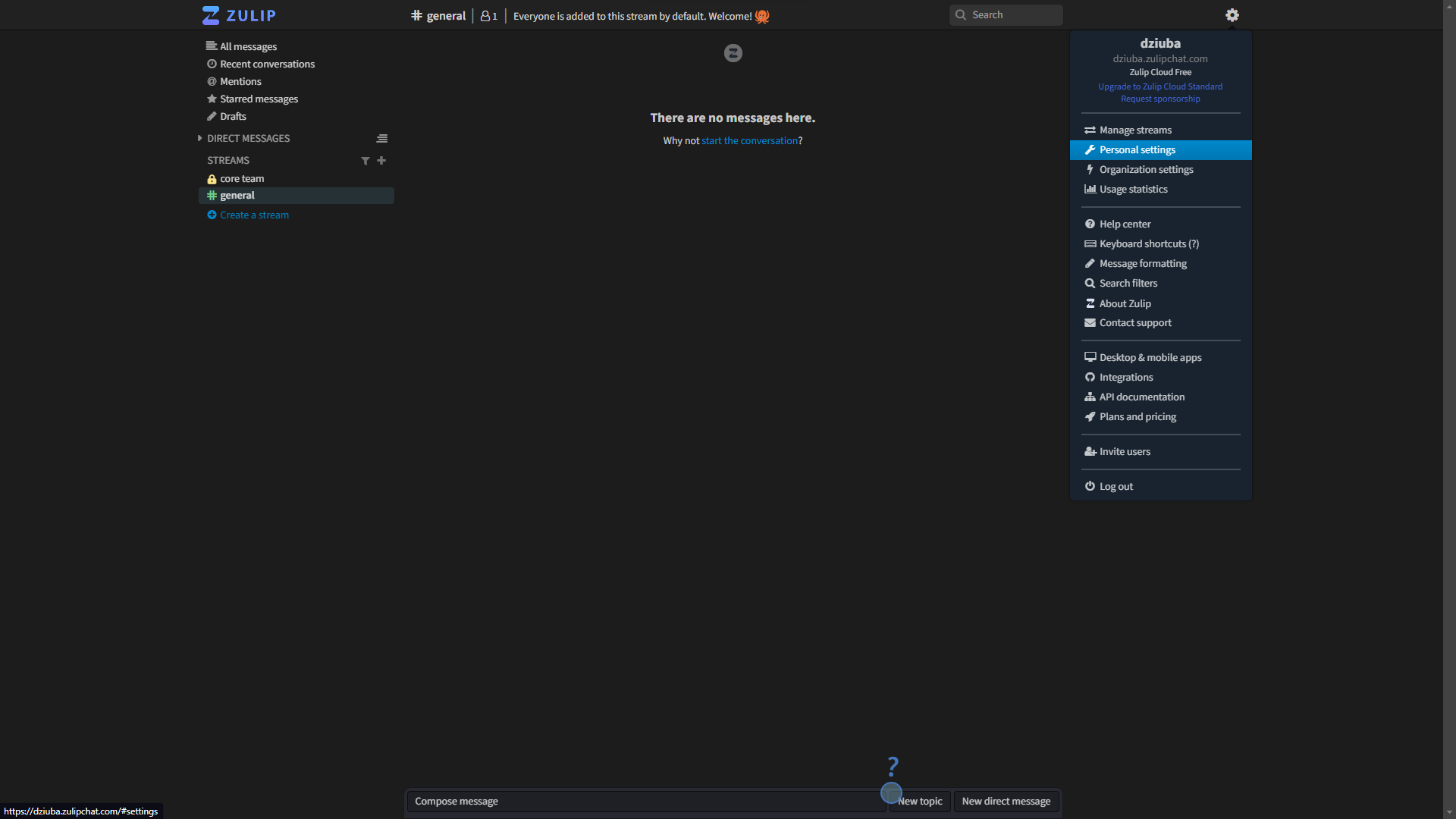Click Create a stream link
1456x819 pixels.
pyautogui.click(x=254, y=214)
